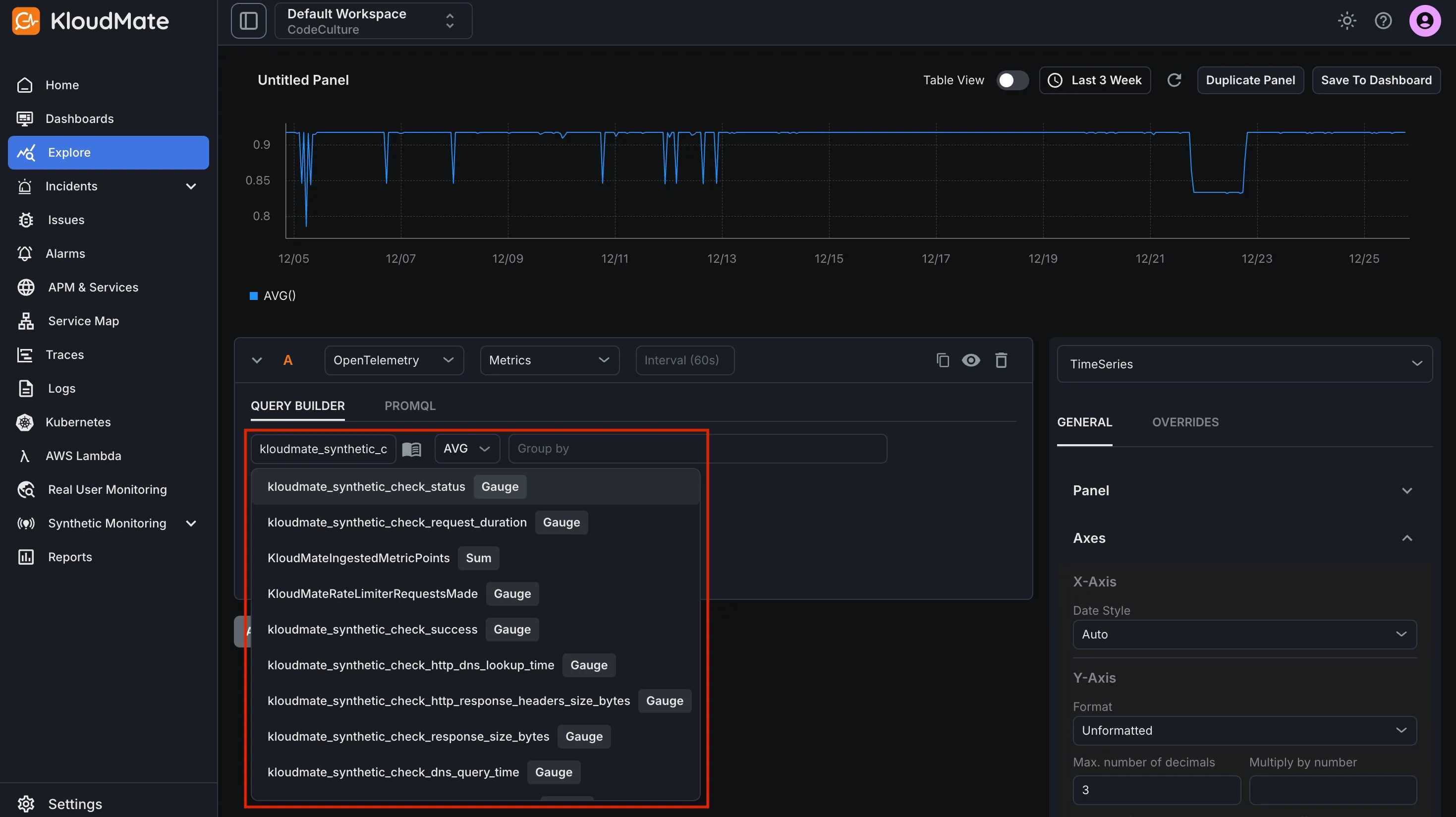Choose kloudmate_synthetic_check_response_size_bytes option
The height and width of the screenshot is (817, 1456).
(x=475, y=736)
